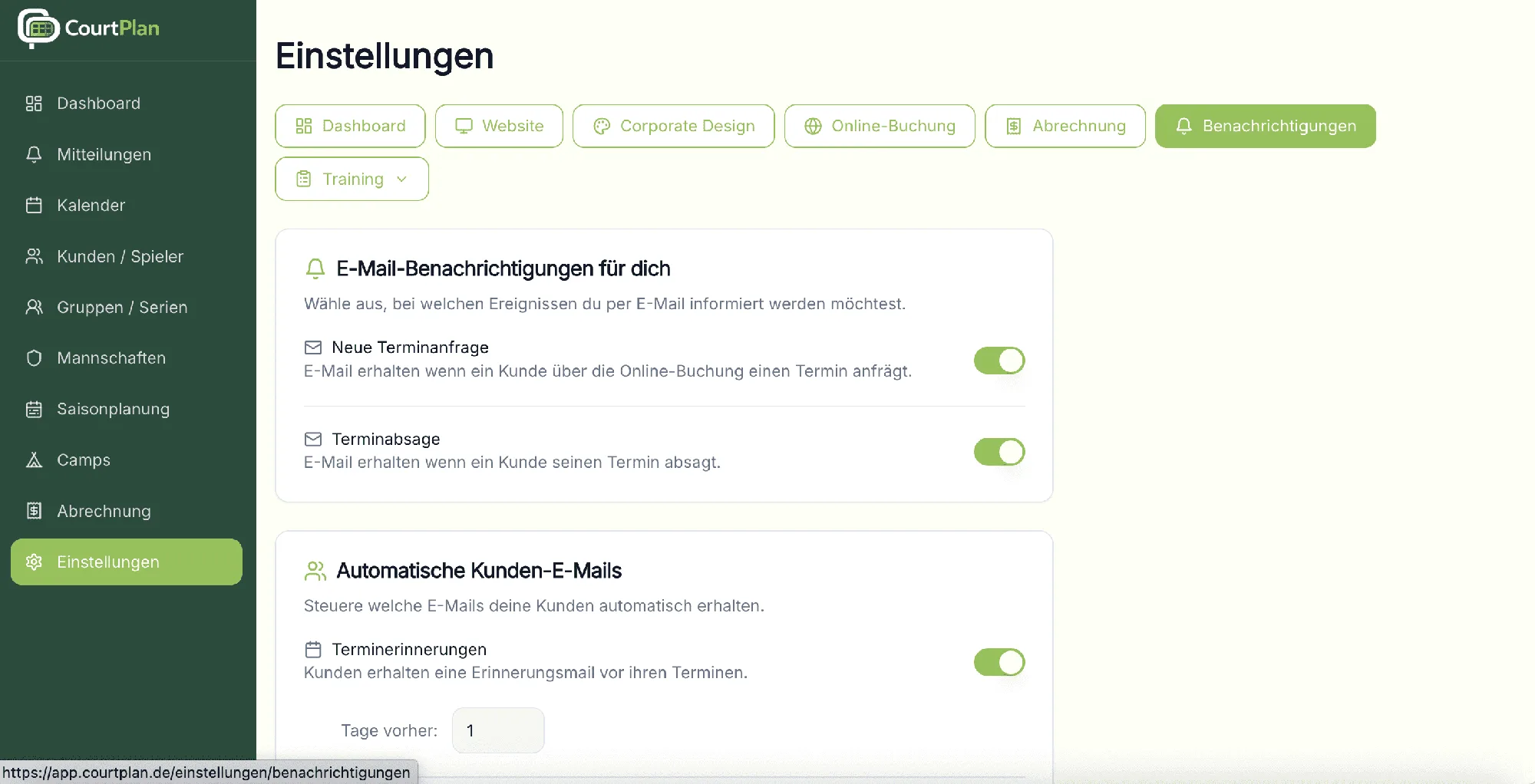Click the envelope icon next to Neue Terminanfrage
This screenshot has width=1535, height=784.
click(313, 348)
